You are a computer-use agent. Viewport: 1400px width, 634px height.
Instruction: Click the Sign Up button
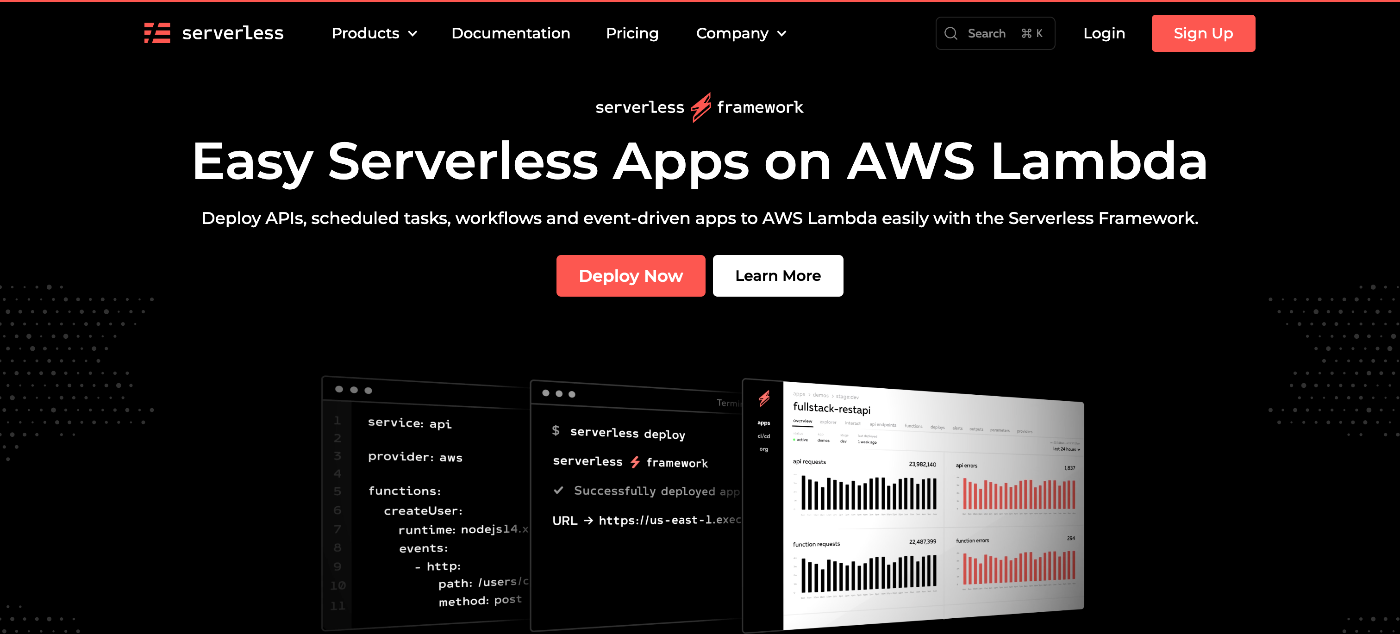pyautogui.click(x=1203, y=33)
